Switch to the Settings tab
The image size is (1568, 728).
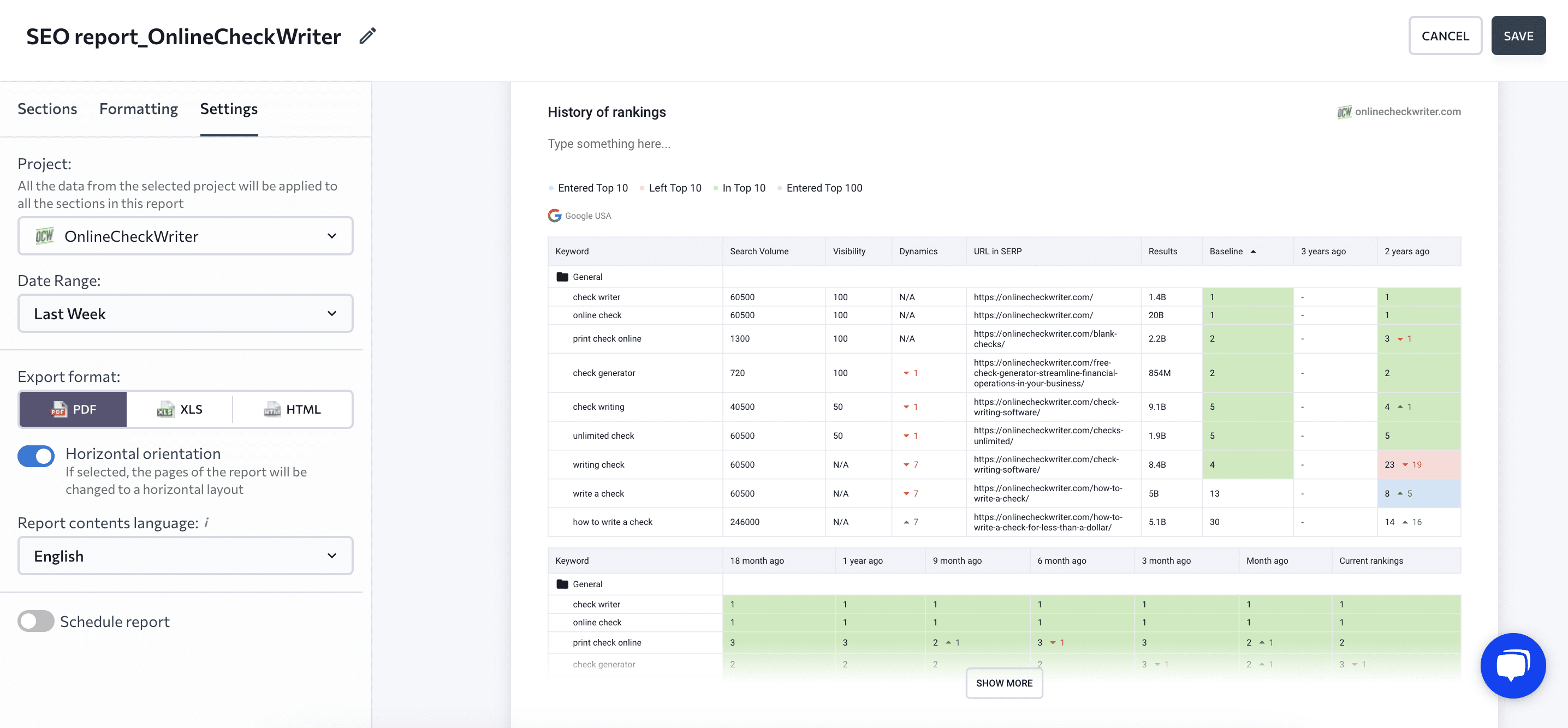click(229, 109)
